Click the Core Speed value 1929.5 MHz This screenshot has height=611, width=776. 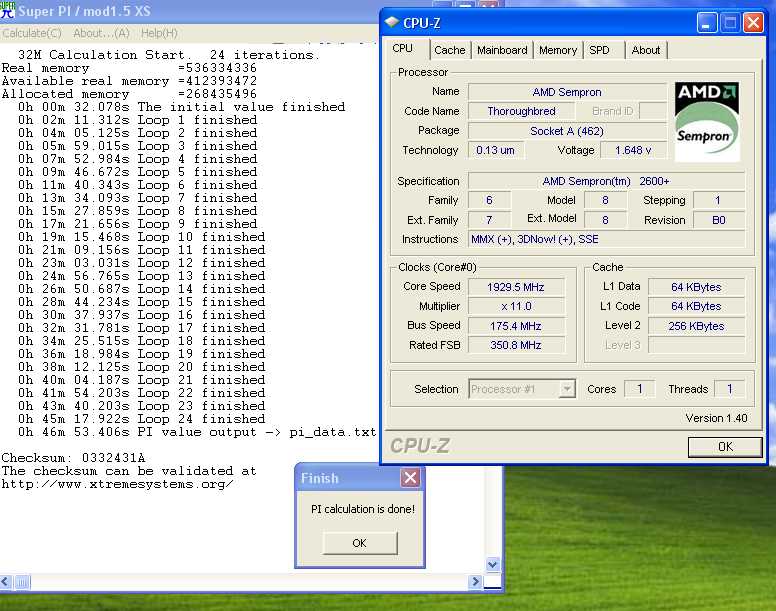tap(516, 287)
